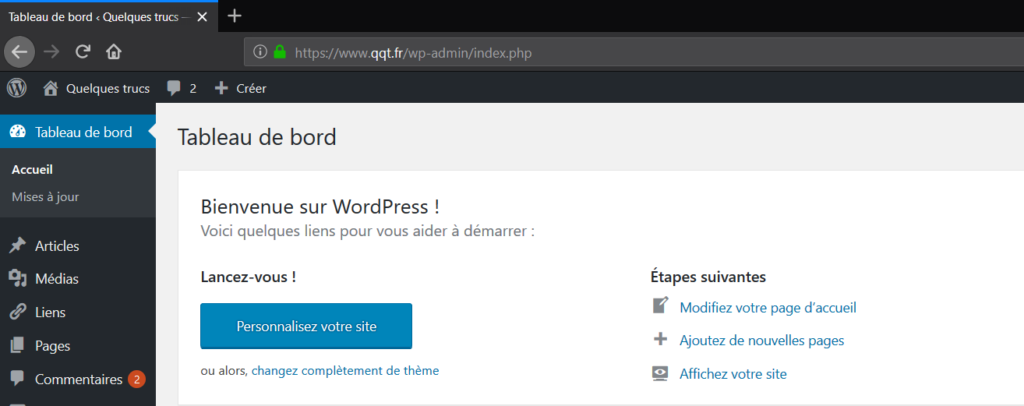Click the green padlock security icon
Viewport: 1024px width, 406px height.
(x=280, y=51)
